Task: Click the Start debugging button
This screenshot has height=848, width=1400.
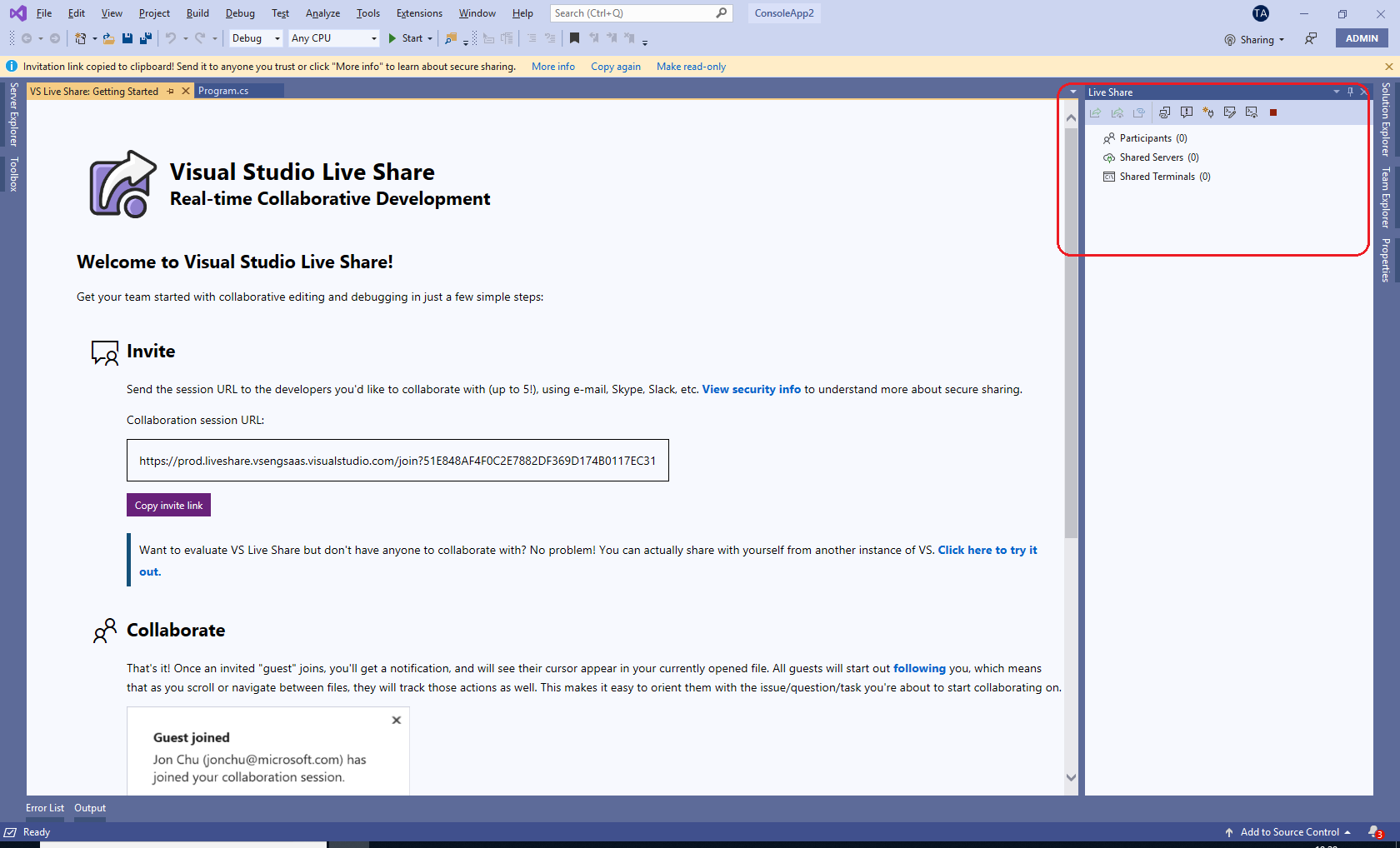Action: click(x=406, y=38)
